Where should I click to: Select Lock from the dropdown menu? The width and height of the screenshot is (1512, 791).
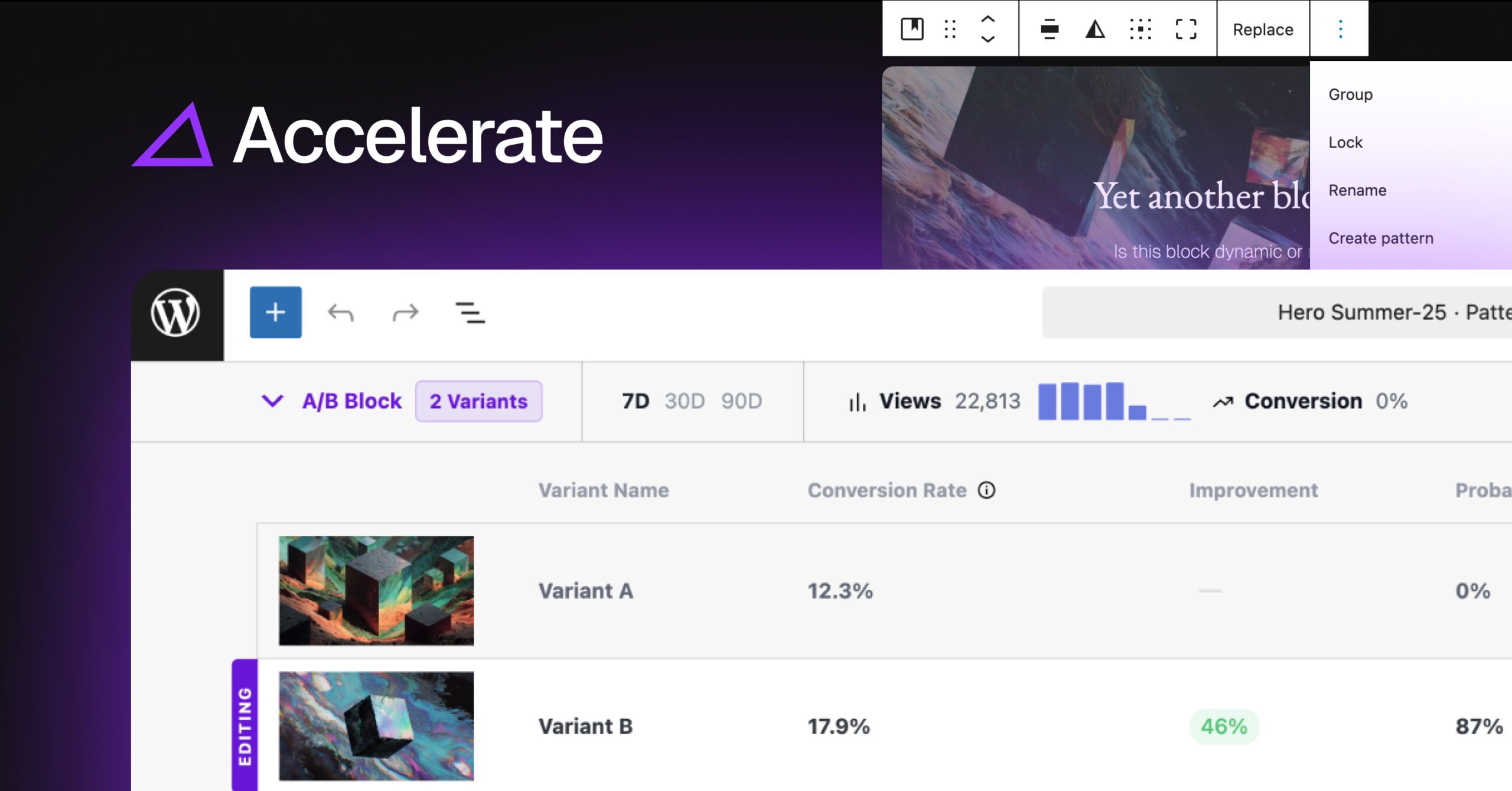coord(1345,142)
